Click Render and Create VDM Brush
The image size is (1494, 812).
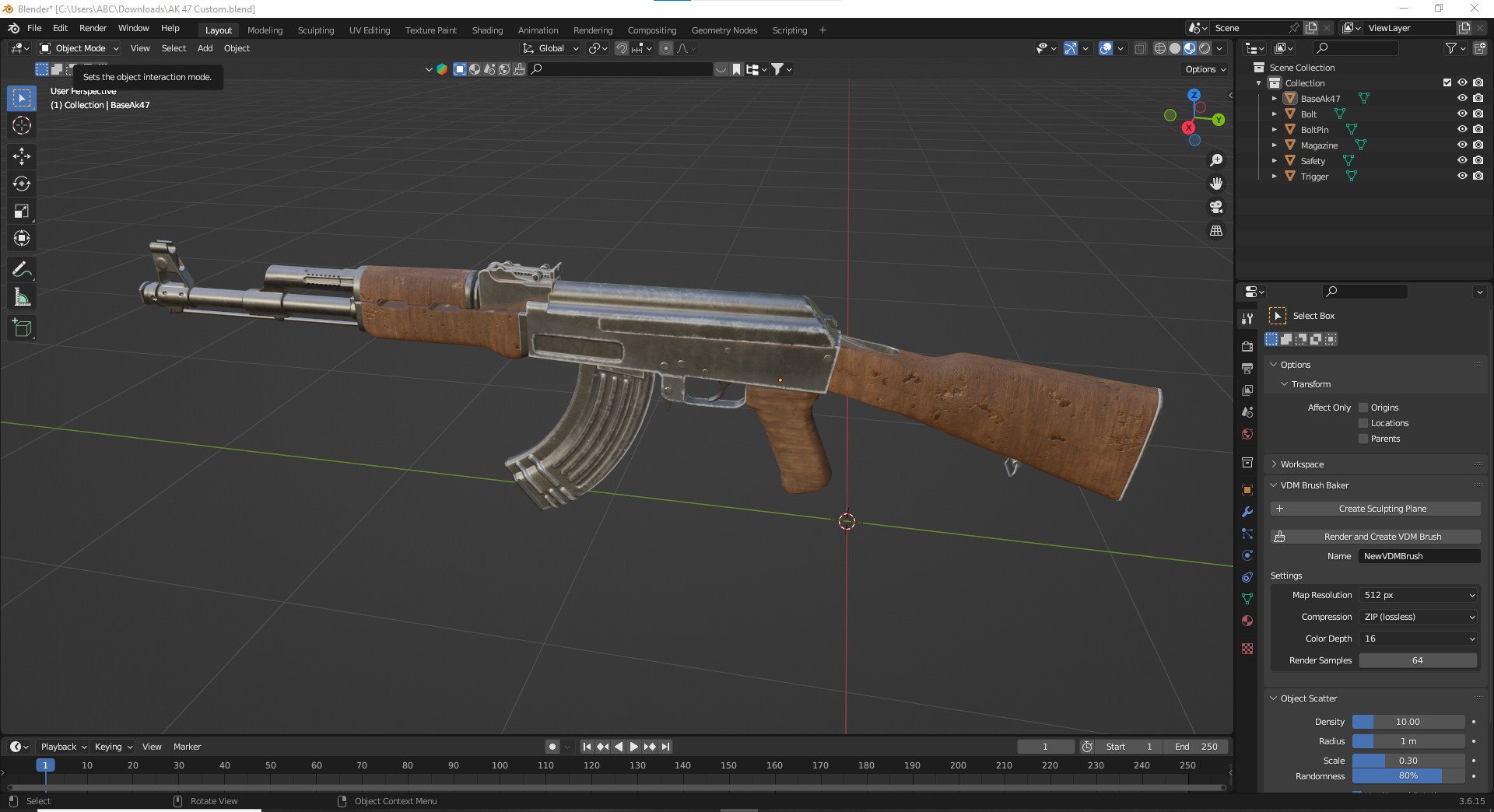point(1375,537)
